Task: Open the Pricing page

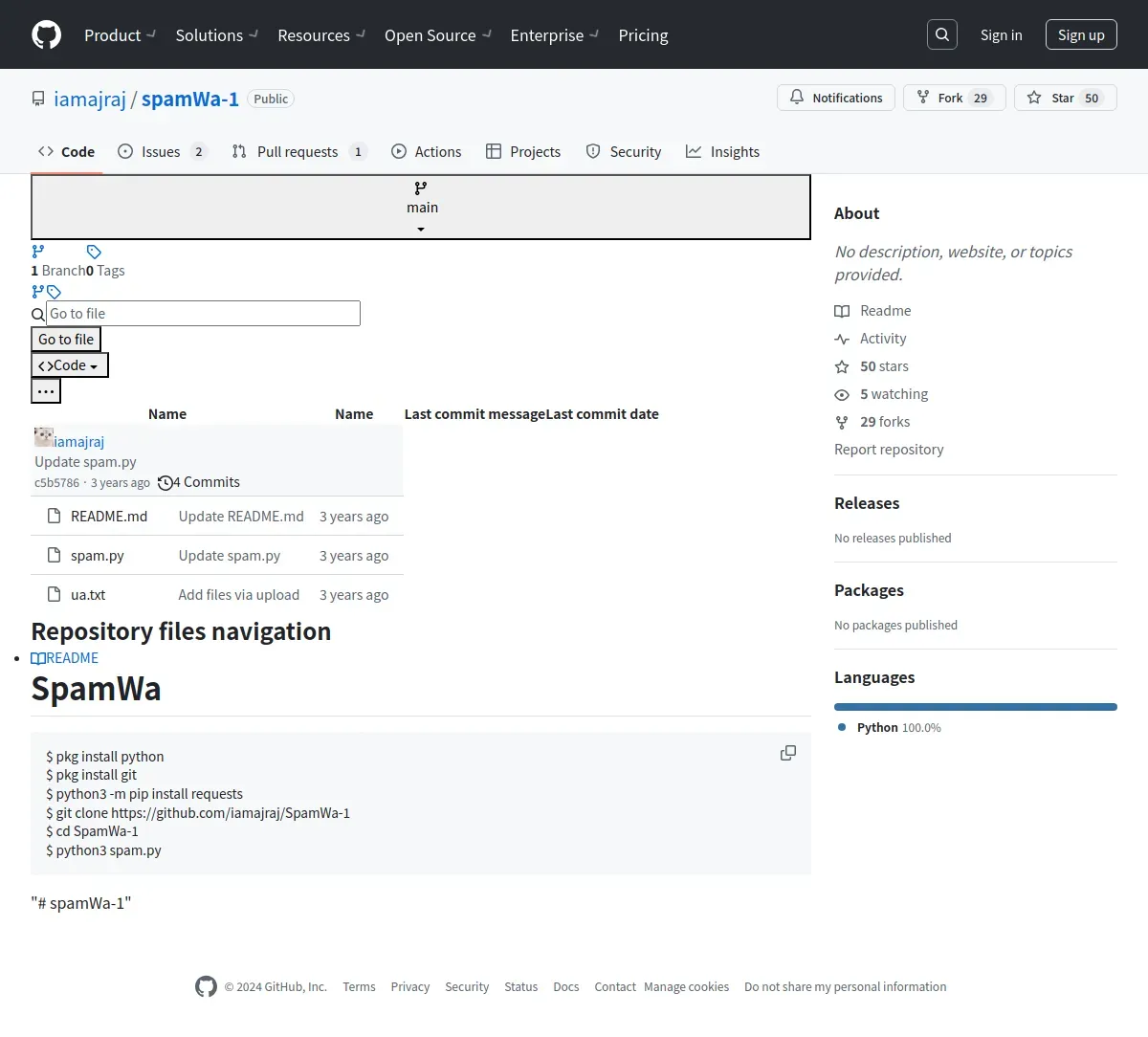Action: pyautogui.click(x=643, y=35)
